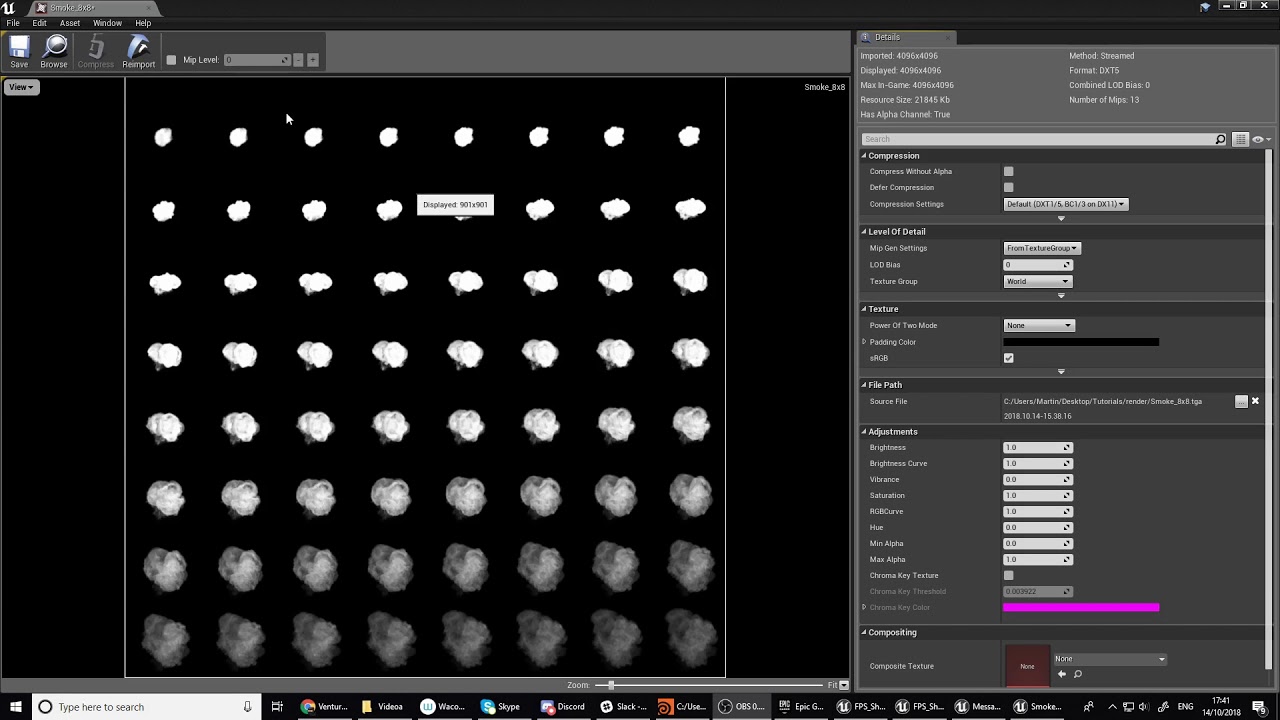Viewport: 1280px width, 720px height.
Task: Browse to asset in Content Browser
Action: [x=54, y=52]
